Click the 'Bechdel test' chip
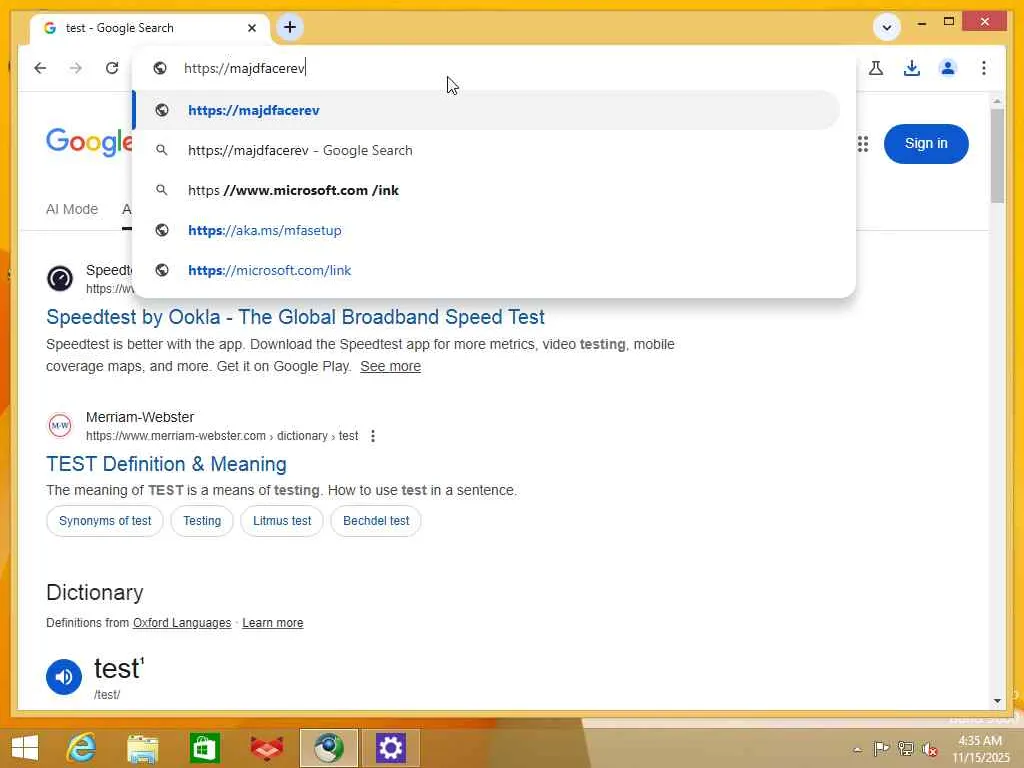The image size is (1024, 768). click(x=376, y=520)
